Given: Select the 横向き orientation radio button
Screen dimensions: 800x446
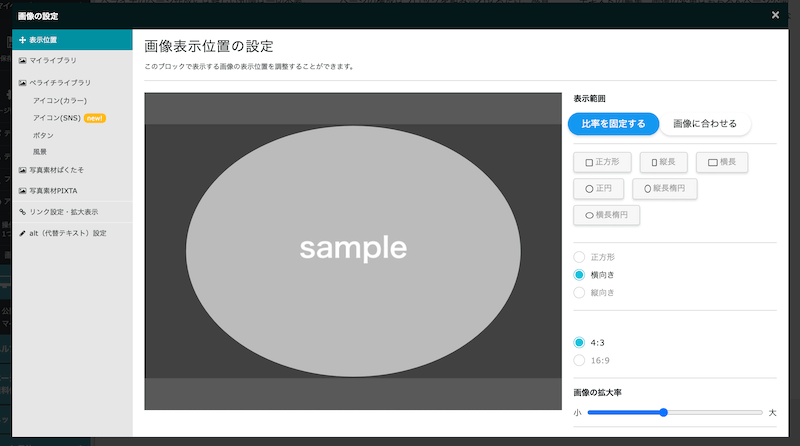Looking at the screenshot, I should (x=579, y=274).
